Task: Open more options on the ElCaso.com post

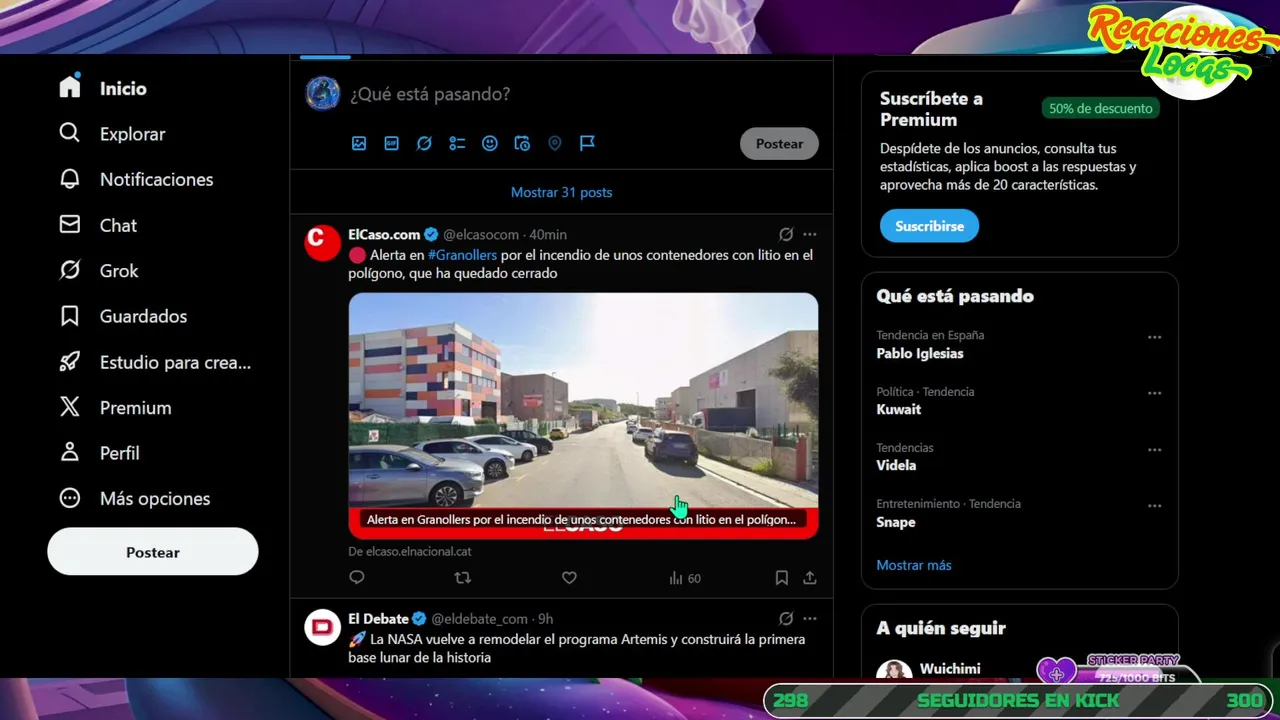Action: (810, 235)
